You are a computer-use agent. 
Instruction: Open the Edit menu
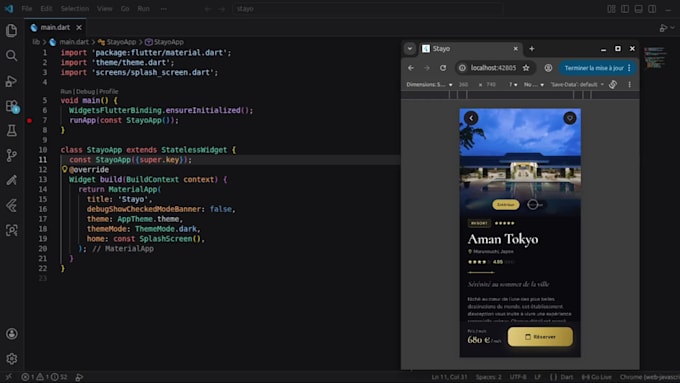coord(46,9)
